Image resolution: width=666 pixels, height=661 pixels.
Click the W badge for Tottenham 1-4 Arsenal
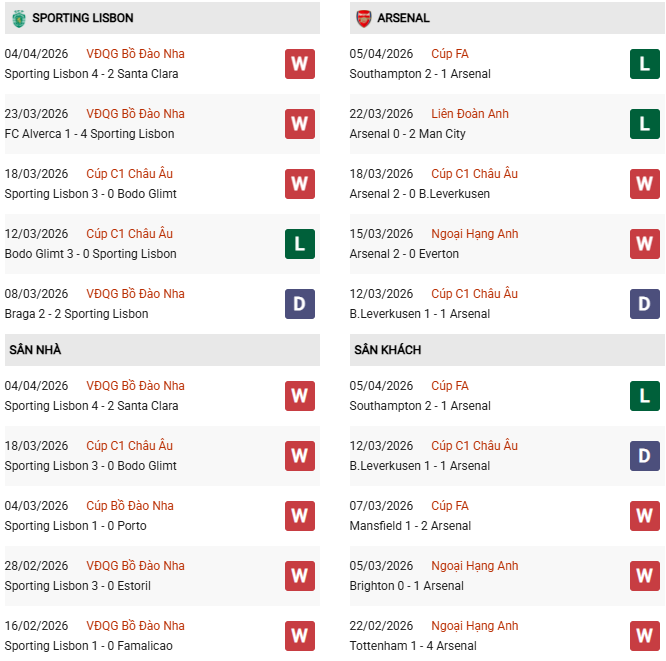tap(645, 636)
